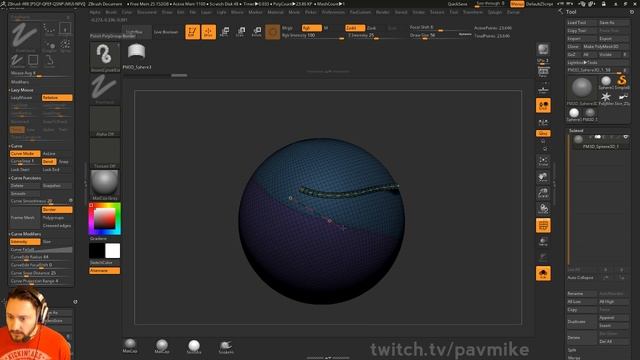The height and width of the screenshot is (360, 640).
Task: Select the Sphere3D tool thumbnail
Action: coord(606,82)
